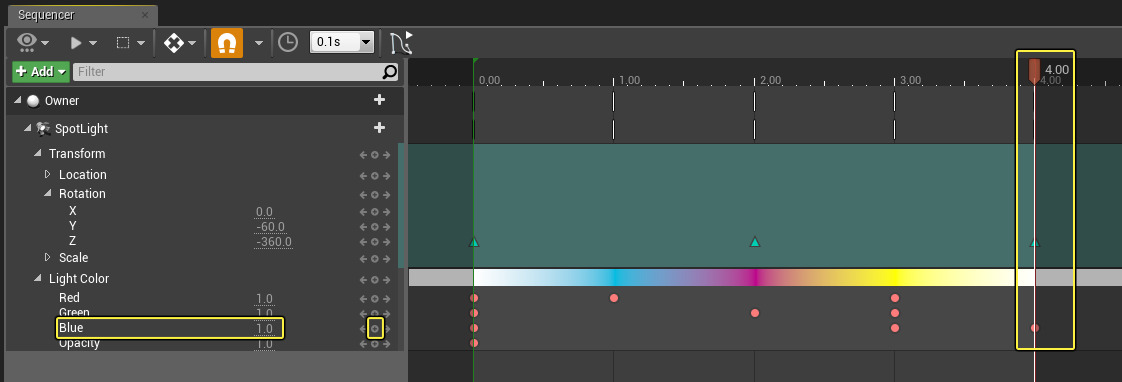Click the red playhead marker at 4.00
Screen dimensions: 1122x382
click(1034, 72)
